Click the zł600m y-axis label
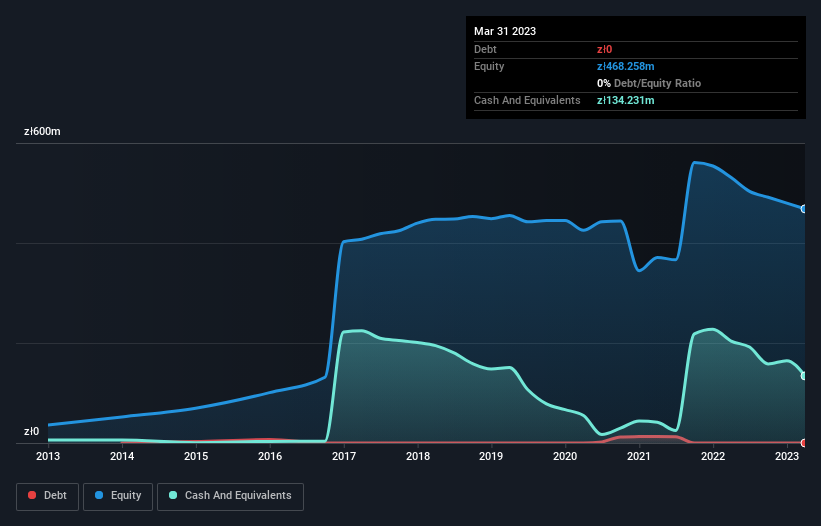 point(42,131)
